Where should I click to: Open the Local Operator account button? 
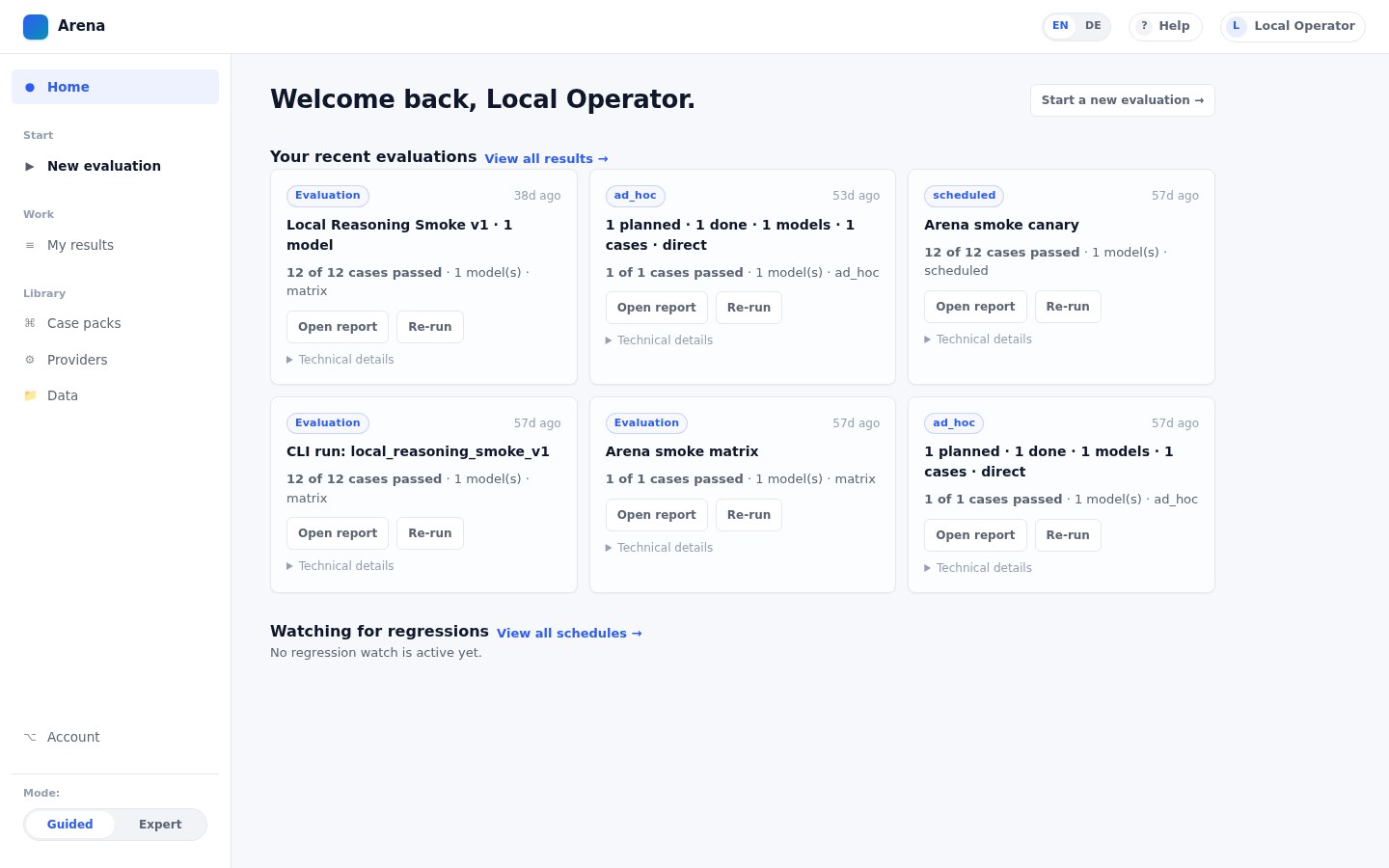(x=1293, y=26)
